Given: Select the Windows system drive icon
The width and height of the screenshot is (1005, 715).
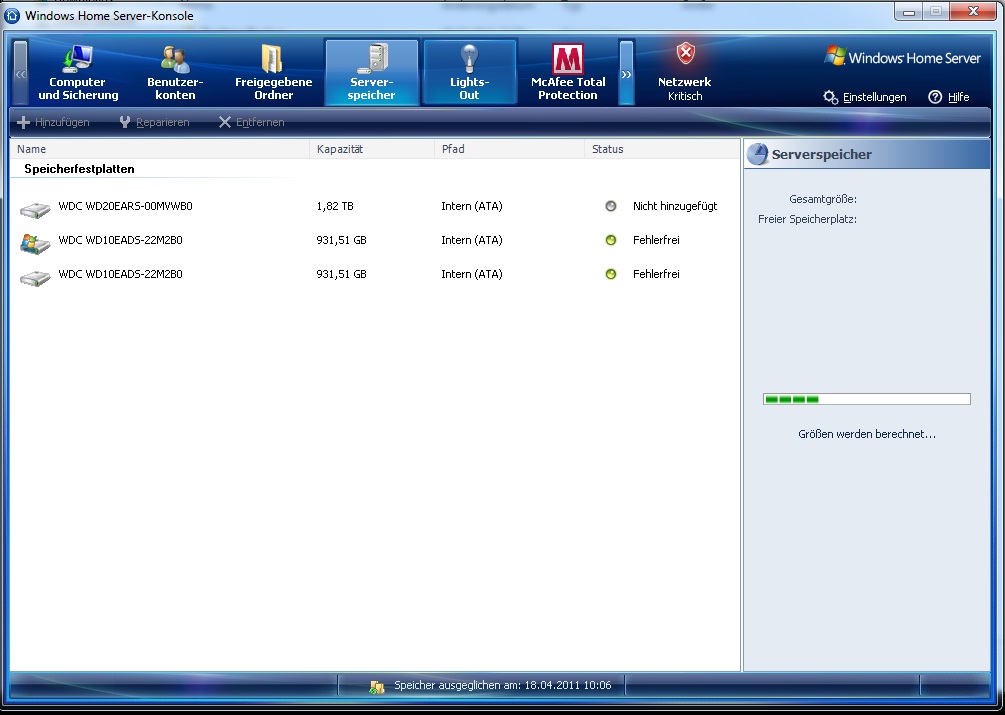Looking at the screenshot, I should tap(35, 243).
